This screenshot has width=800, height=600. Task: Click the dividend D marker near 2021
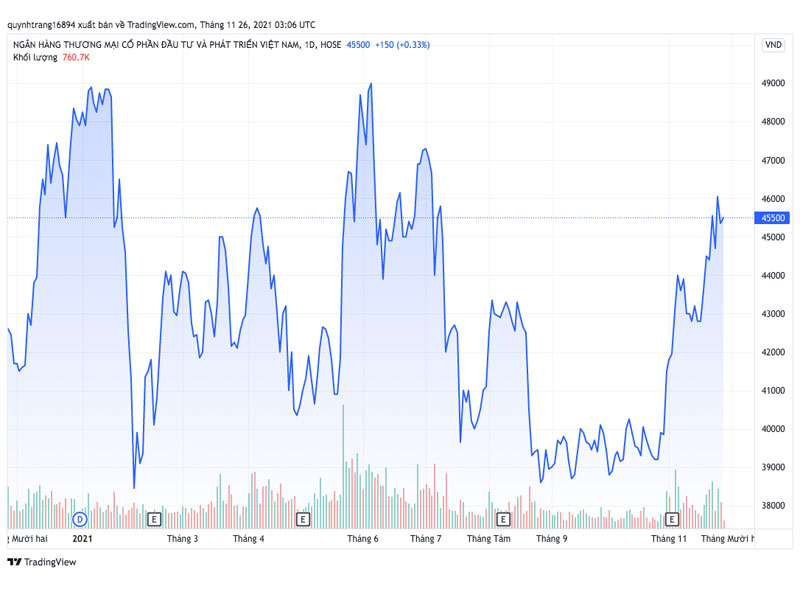(x=80, y=519)
